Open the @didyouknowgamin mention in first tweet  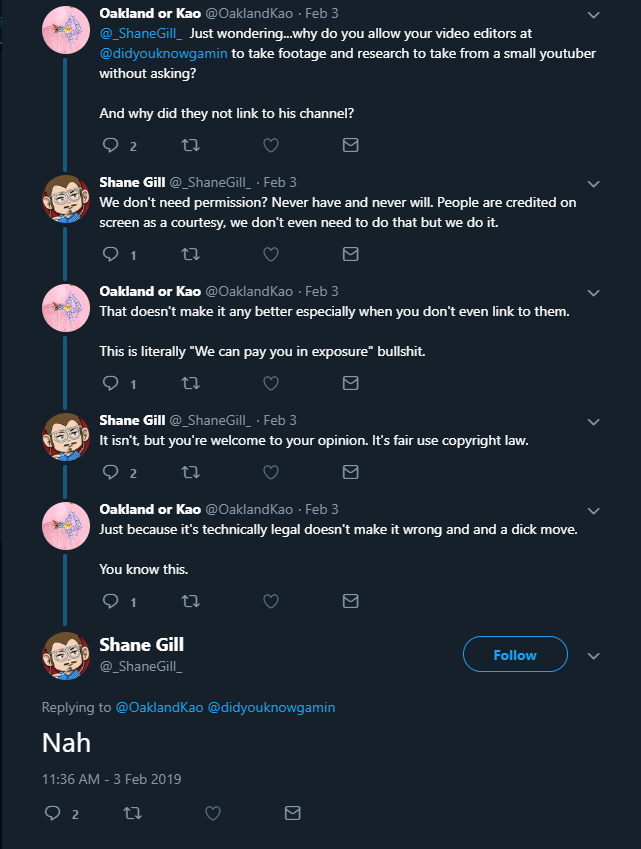coord(163,53)
